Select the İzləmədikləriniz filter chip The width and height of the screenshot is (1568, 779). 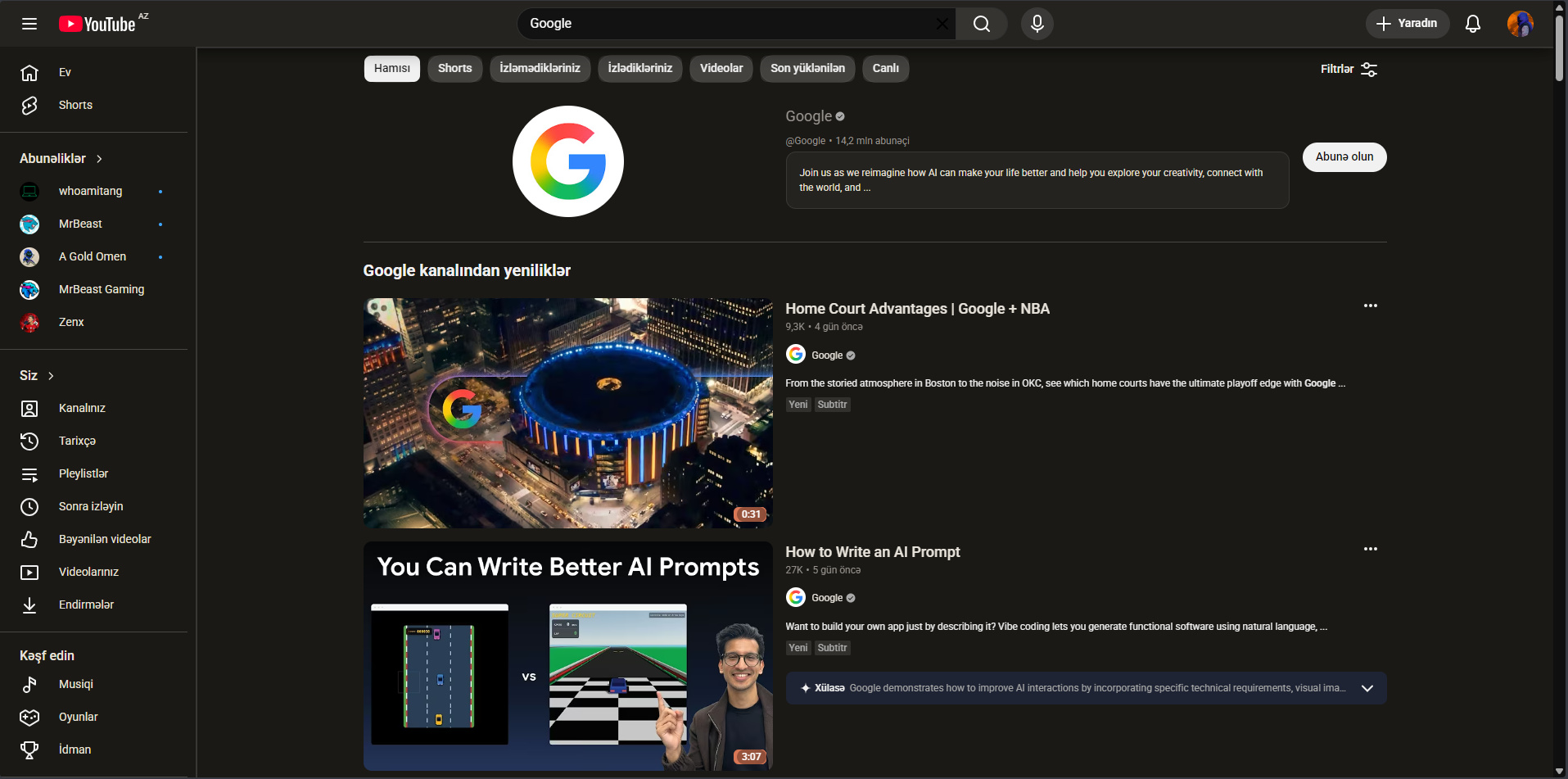540,69
